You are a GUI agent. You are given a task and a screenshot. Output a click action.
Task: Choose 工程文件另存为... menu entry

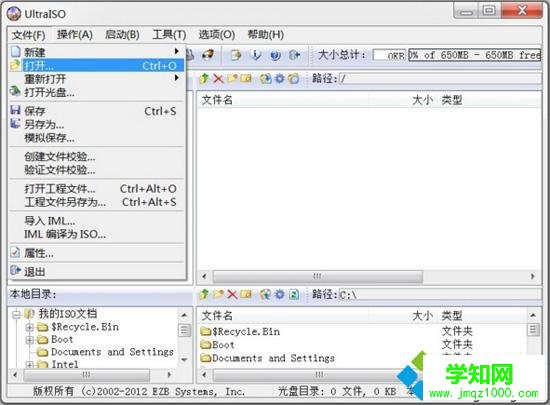pos(97,202)
